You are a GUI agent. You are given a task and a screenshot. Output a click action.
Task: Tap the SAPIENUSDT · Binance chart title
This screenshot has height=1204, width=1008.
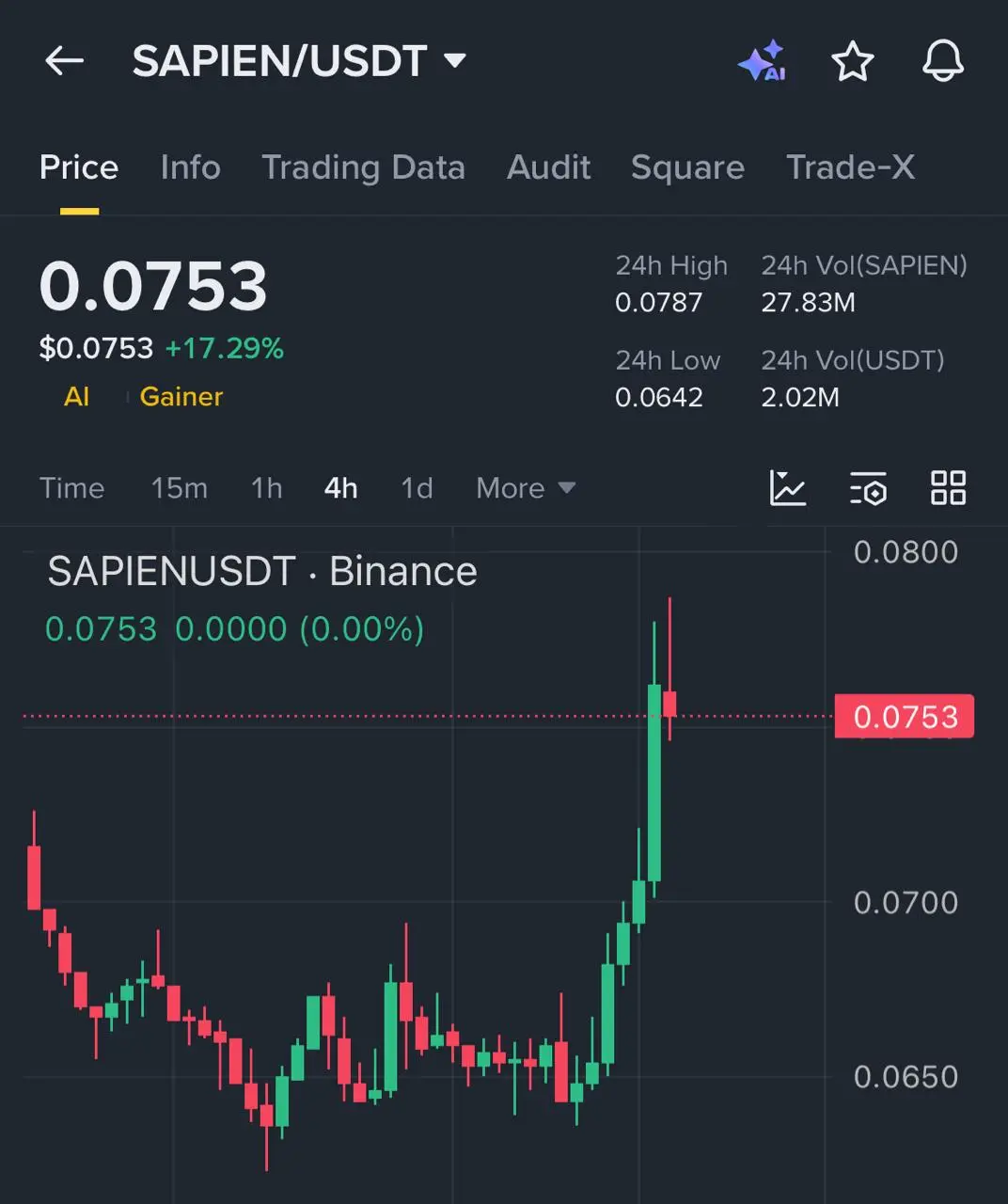262,572
